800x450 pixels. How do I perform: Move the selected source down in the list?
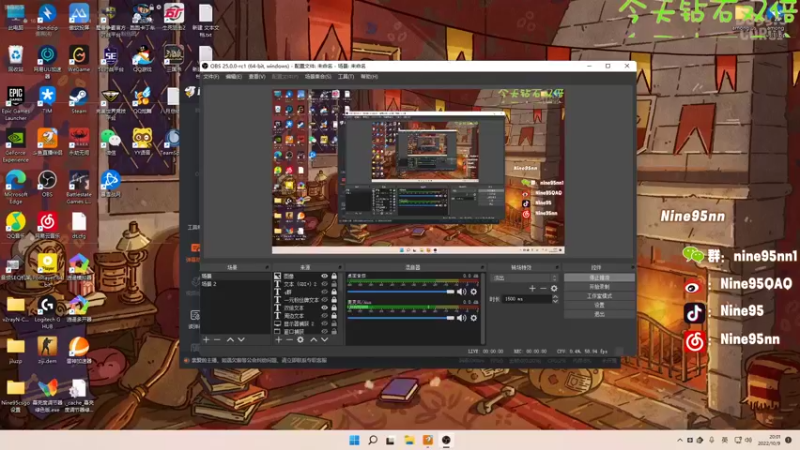pos(324,339)
